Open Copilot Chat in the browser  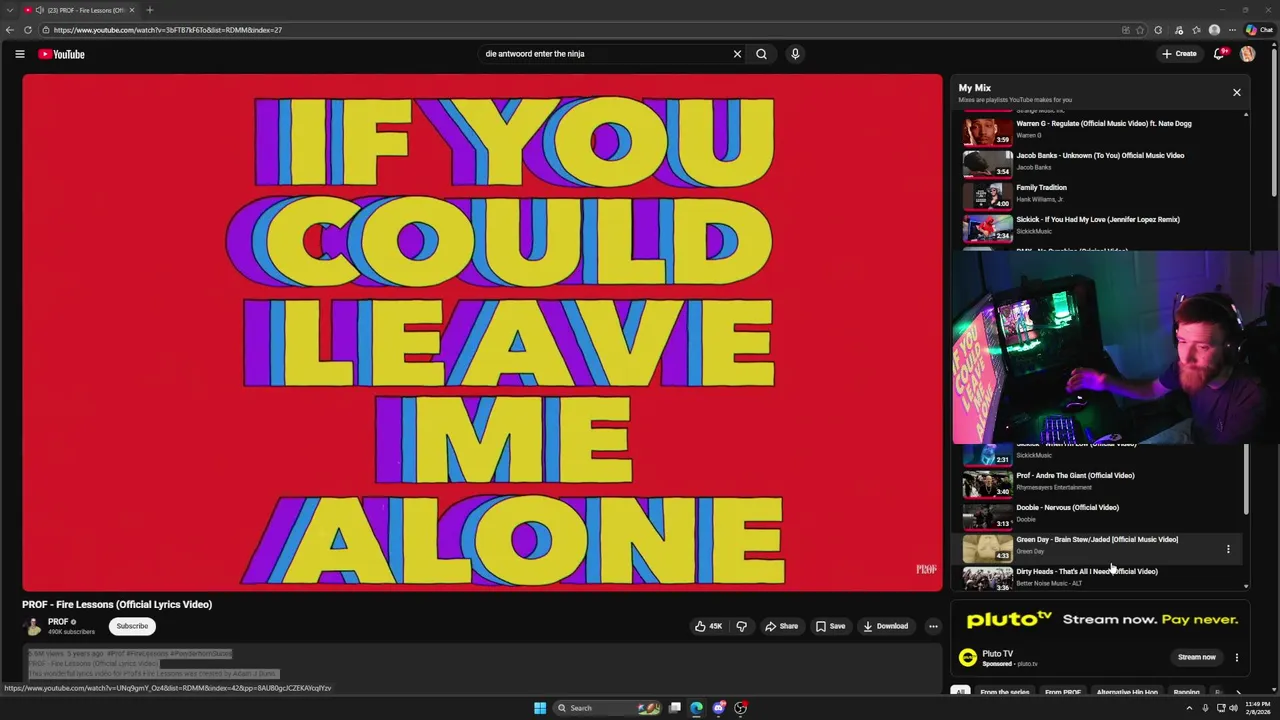(x=1259, y=30)
